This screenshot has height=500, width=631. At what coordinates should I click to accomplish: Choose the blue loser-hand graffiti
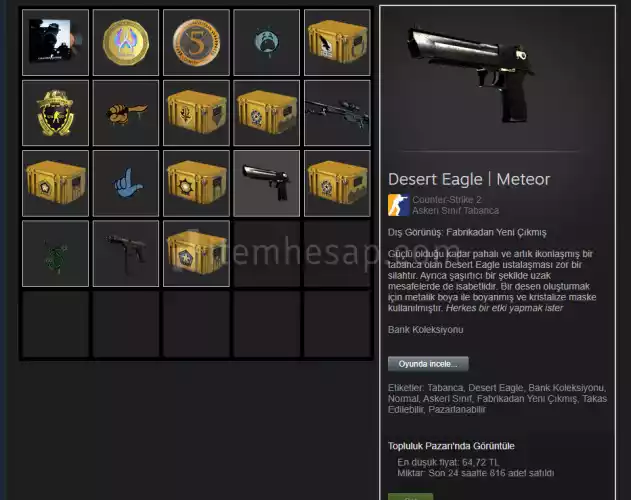[x=126, y=183]
